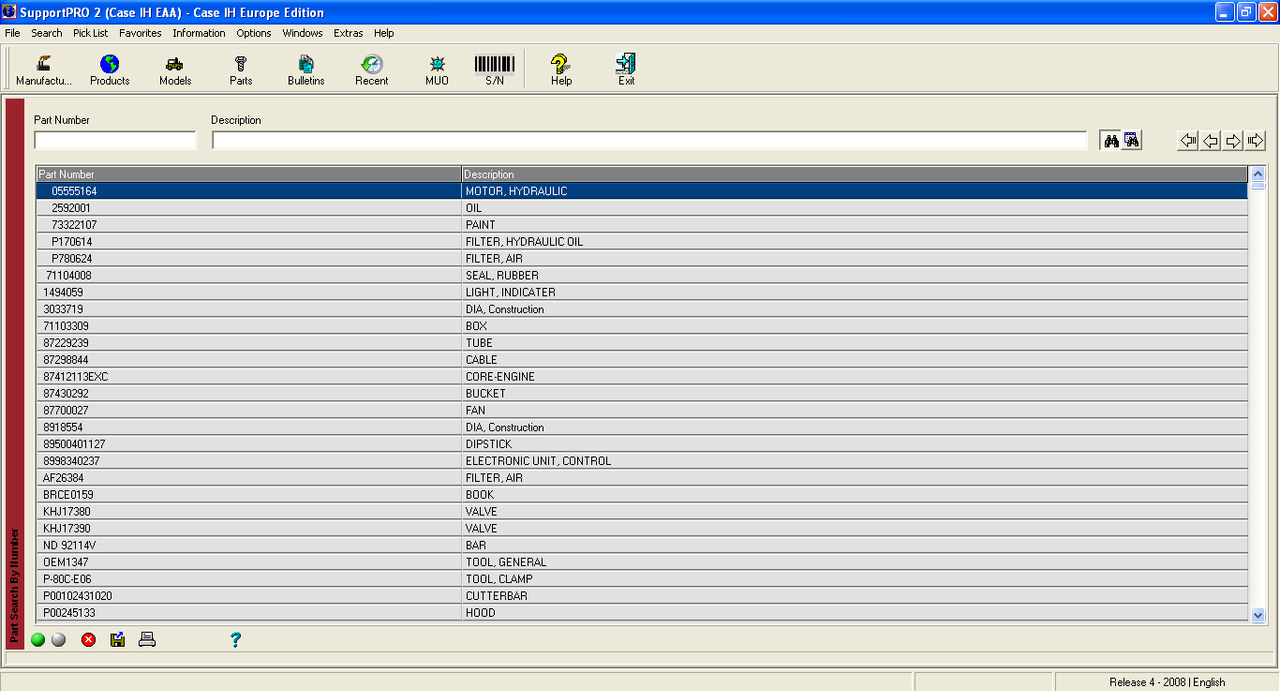Click the gray circle button
1280x691 pixels.
click(59, 640)
